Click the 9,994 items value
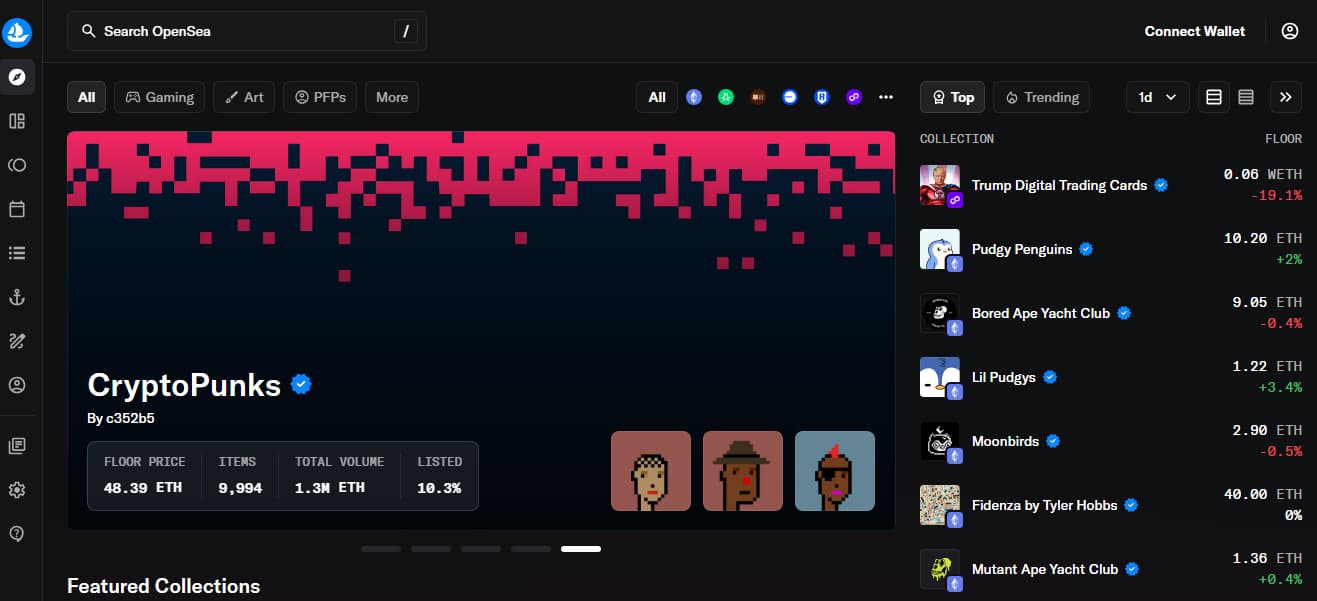Image resolution: width=1317 pixels, height=601 pixels. pos(240,488)
